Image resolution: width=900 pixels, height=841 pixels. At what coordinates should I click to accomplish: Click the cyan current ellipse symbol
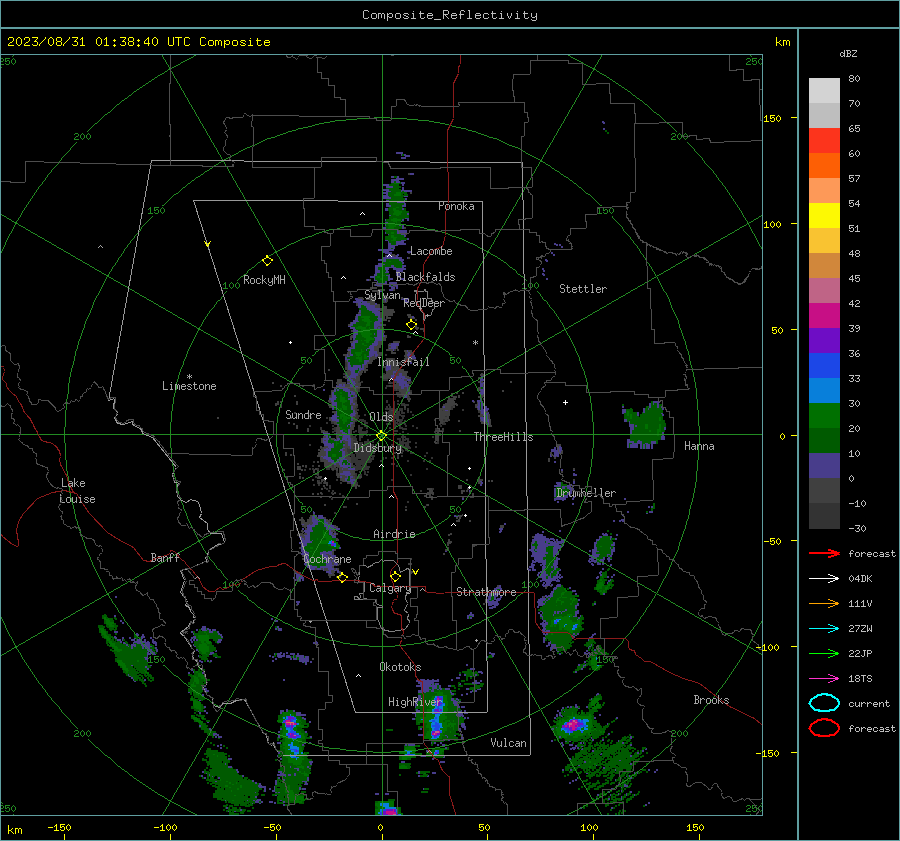824,703
